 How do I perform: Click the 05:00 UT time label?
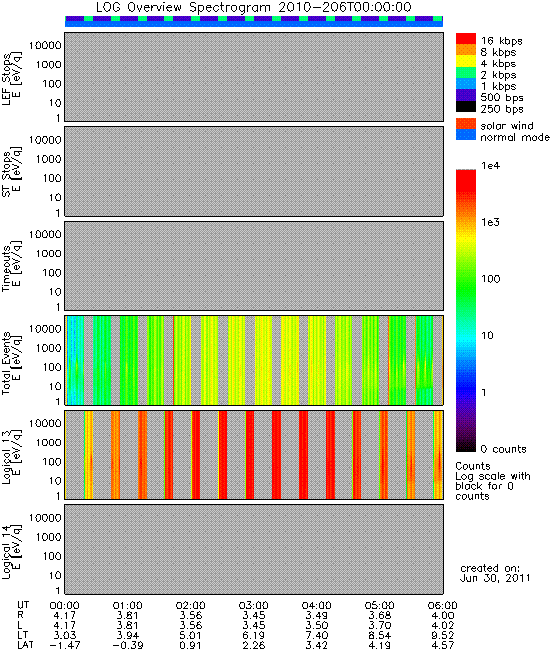click(380, 606)
